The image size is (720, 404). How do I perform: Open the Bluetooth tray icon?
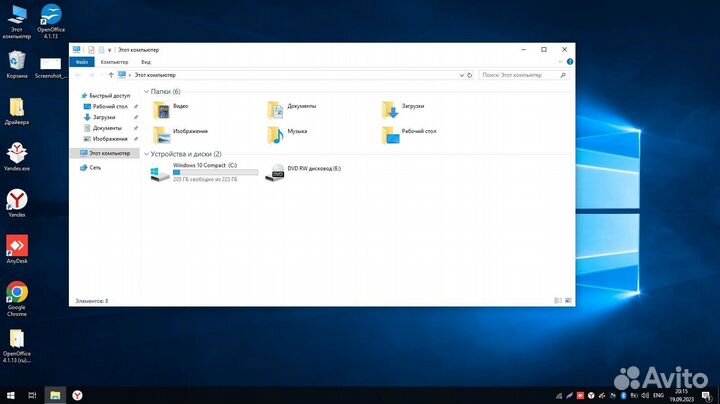point(624,395)
